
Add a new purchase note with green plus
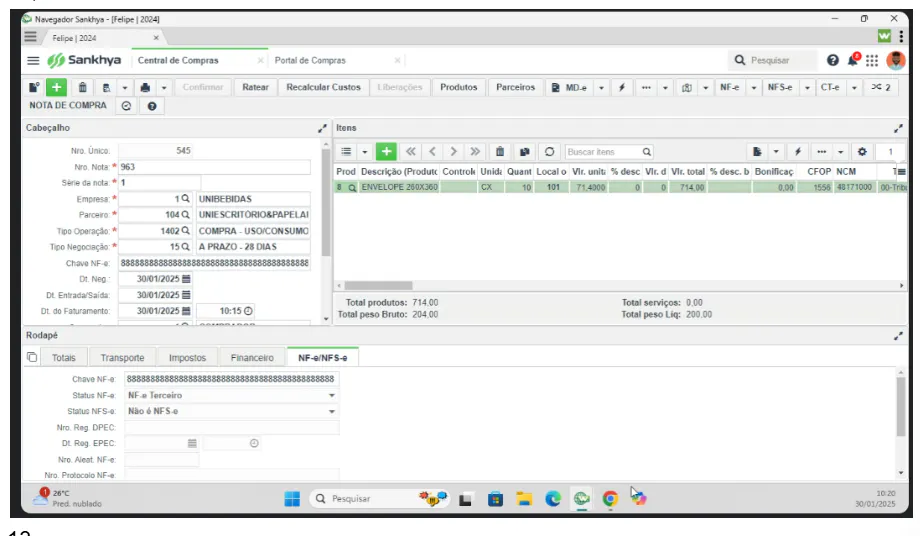[56, 87]
